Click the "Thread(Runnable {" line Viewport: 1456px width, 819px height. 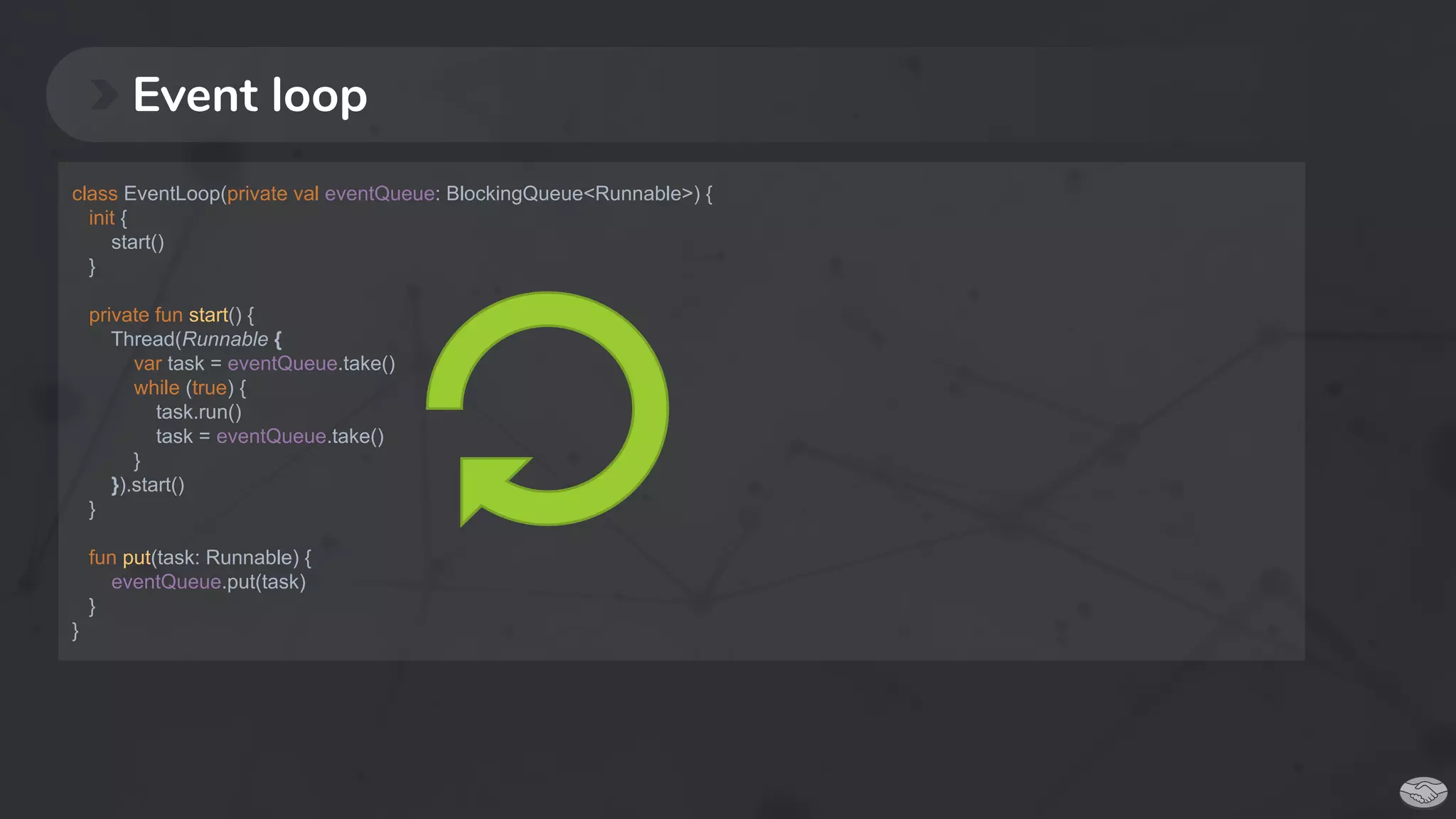click(196, 339)
